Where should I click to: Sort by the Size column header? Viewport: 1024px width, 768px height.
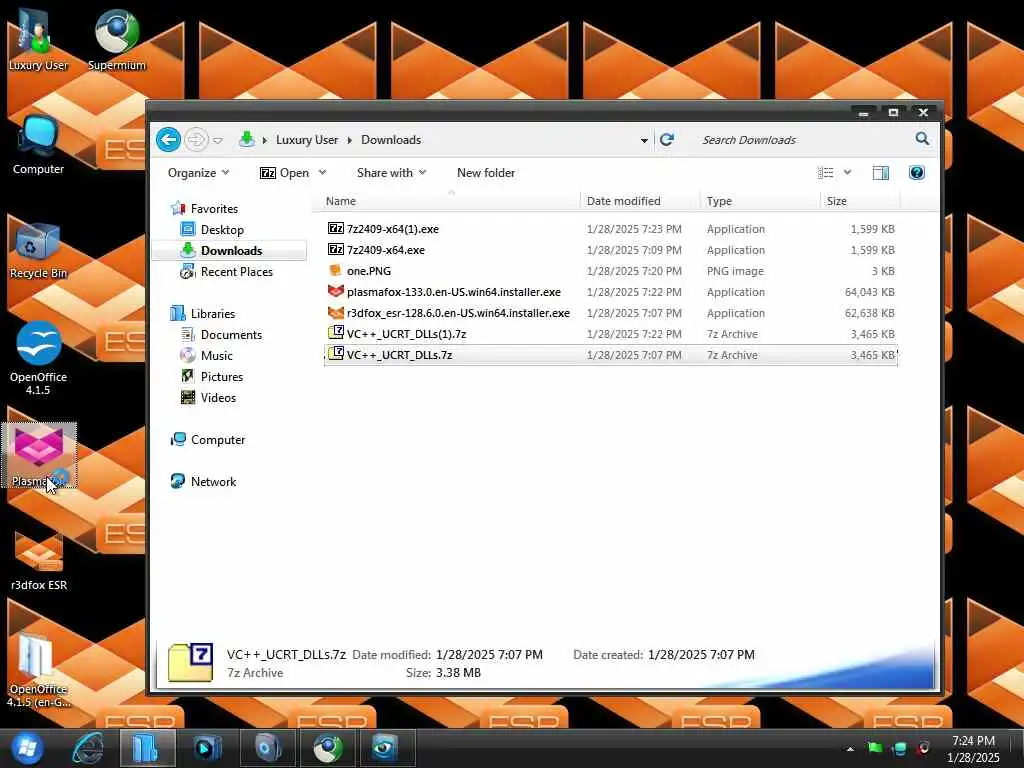pos(861,201)
